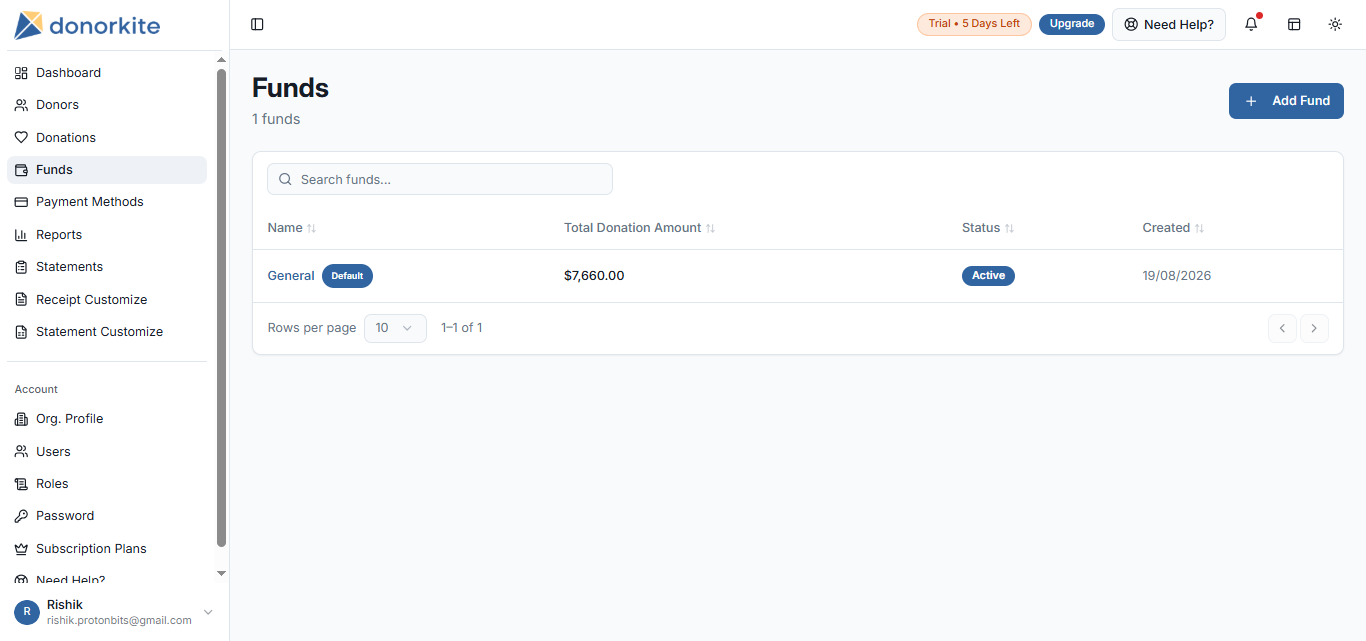
Task: Click the sidebar scroll up arrow
Action: pos(221,61)
